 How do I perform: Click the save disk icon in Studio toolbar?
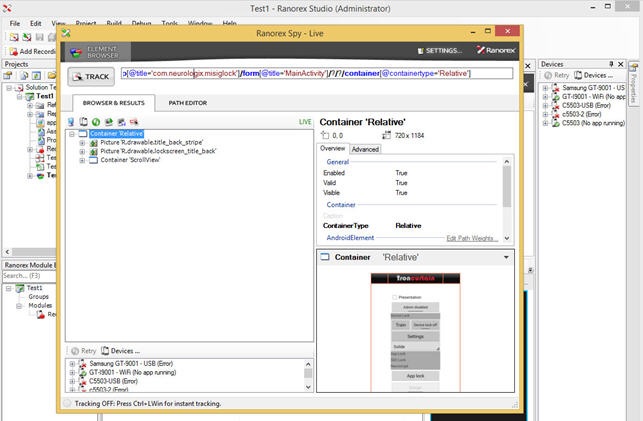[x=39, y=37]
